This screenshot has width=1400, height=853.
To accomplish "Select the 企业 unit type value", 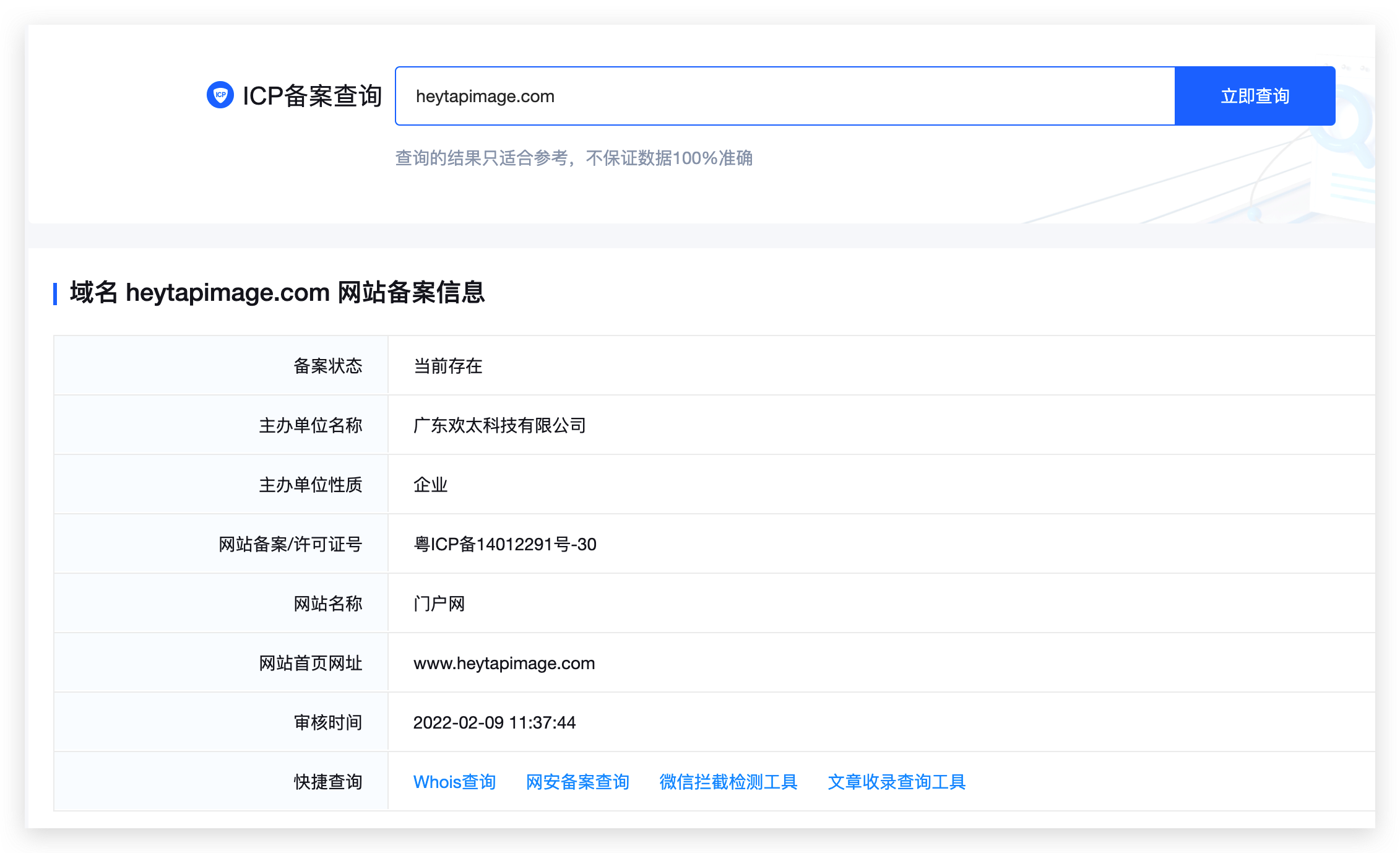I will [x=430, y=485].
